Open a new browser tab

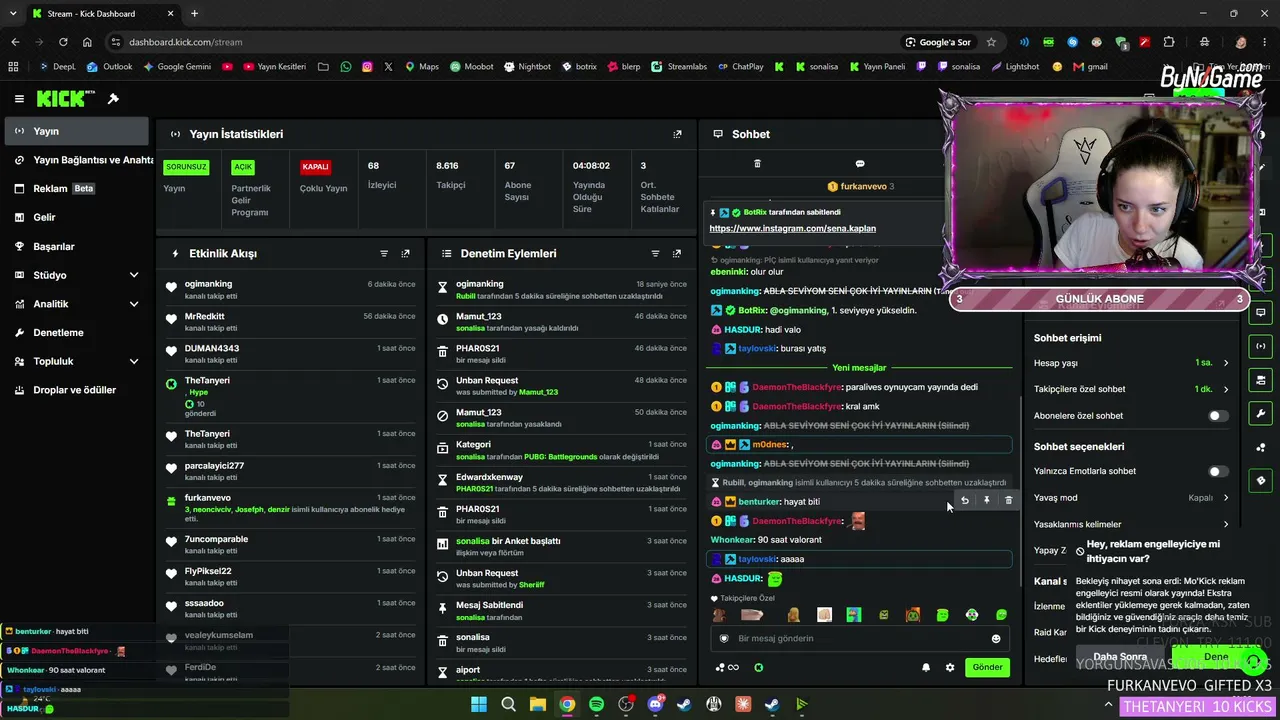194,14
